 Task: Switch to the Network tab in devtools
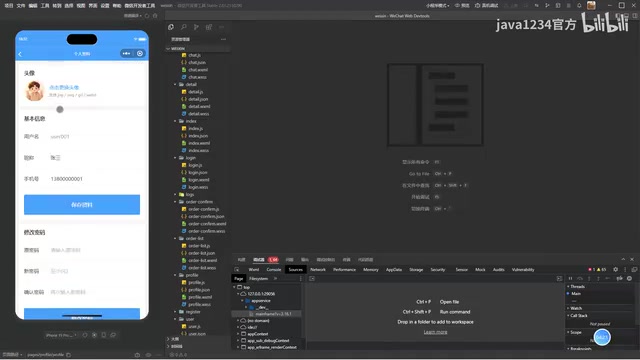click(318, 269)
